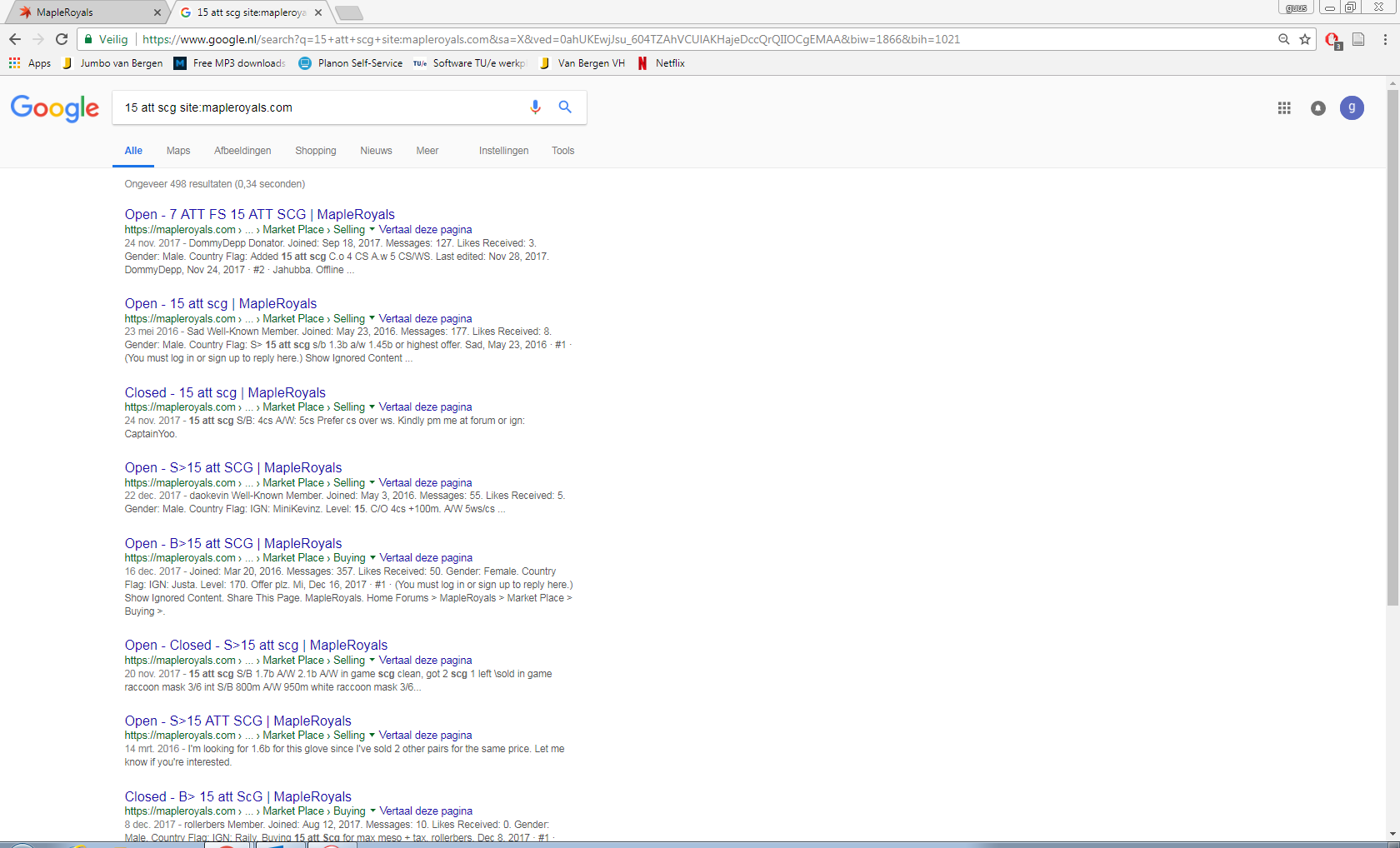Expand the Meer search options
The width and height of the screenshot is (1400, 848).
tap(427, 151)
